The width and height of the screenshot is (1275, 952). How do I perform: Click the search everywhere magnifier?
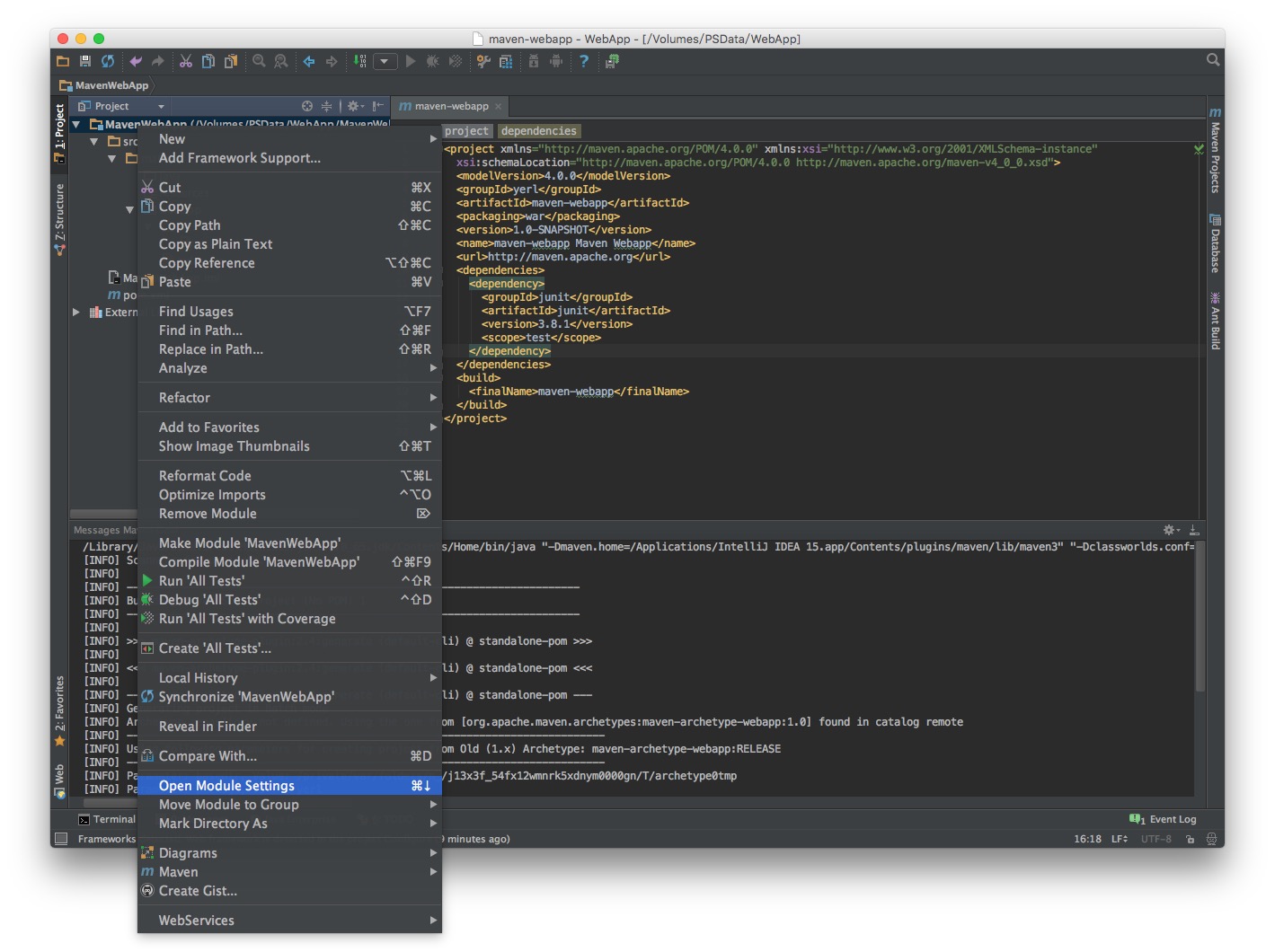tap(1213, 60)
